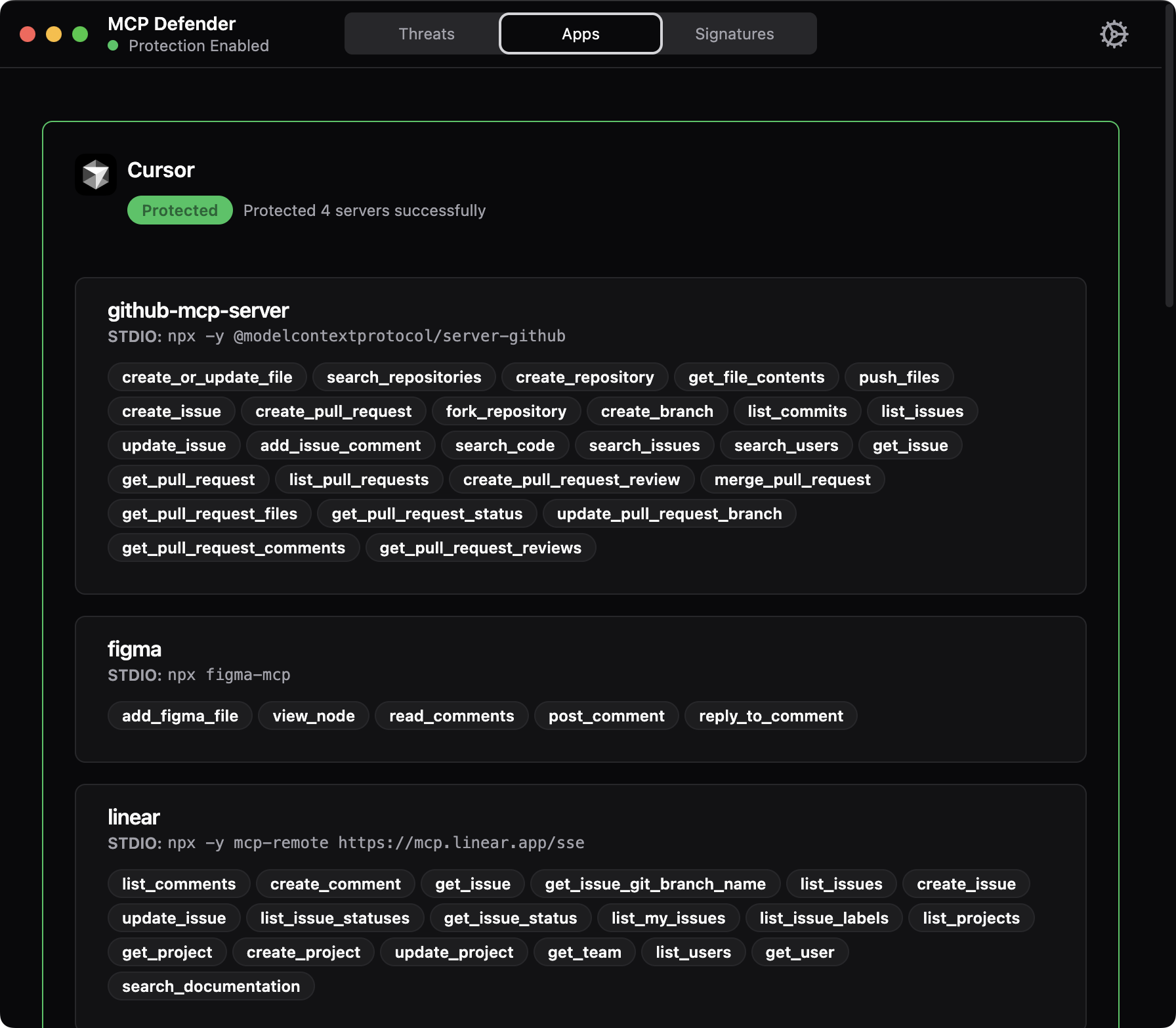The height and width of the screenshot is (1028, 1176).
Task: Click the github-mcp-server heading
Action: [198, 311]
